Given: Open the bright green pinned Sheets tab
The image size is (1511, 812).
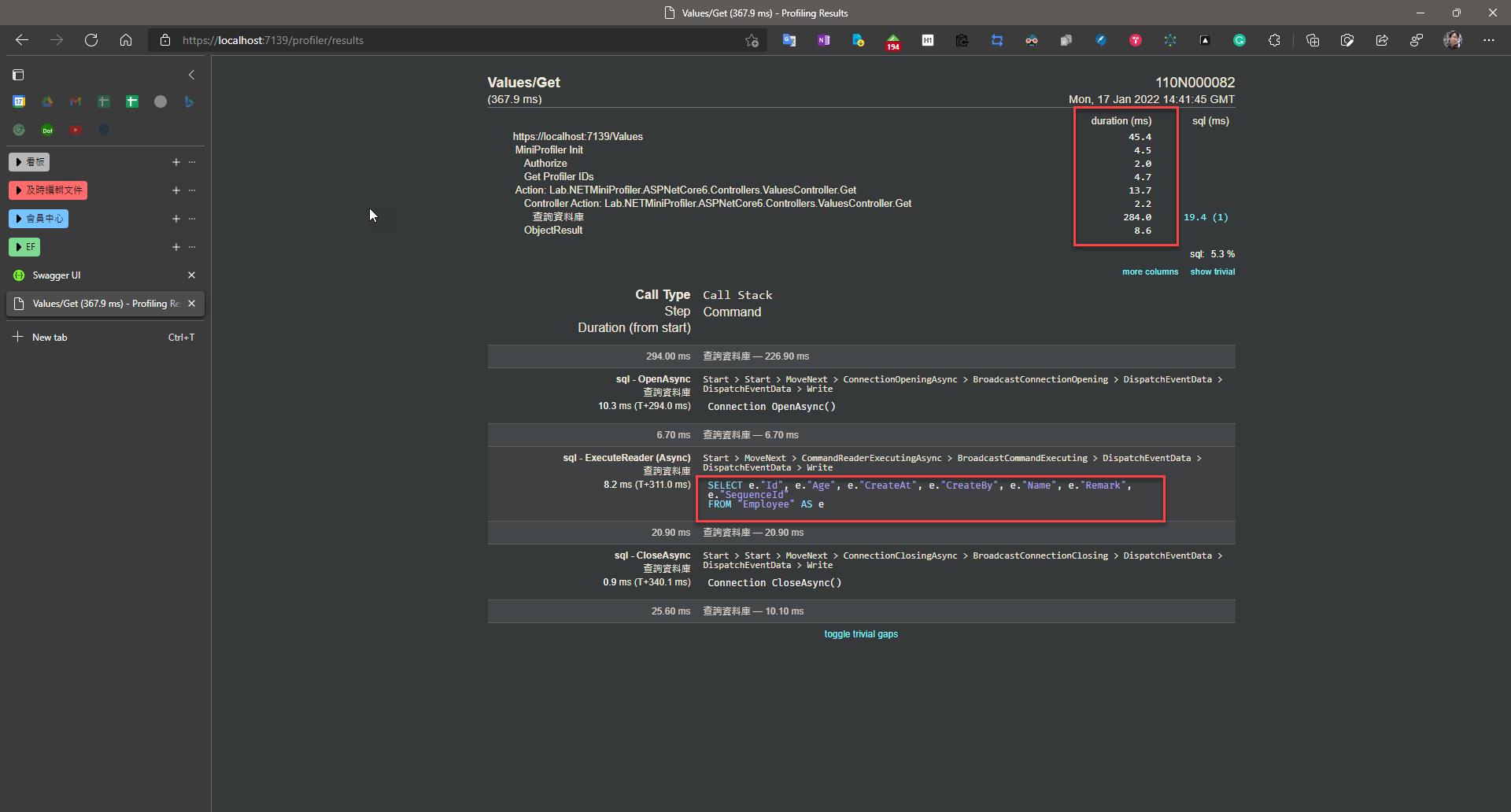Looking at the screenshot, I should (132, 101).
